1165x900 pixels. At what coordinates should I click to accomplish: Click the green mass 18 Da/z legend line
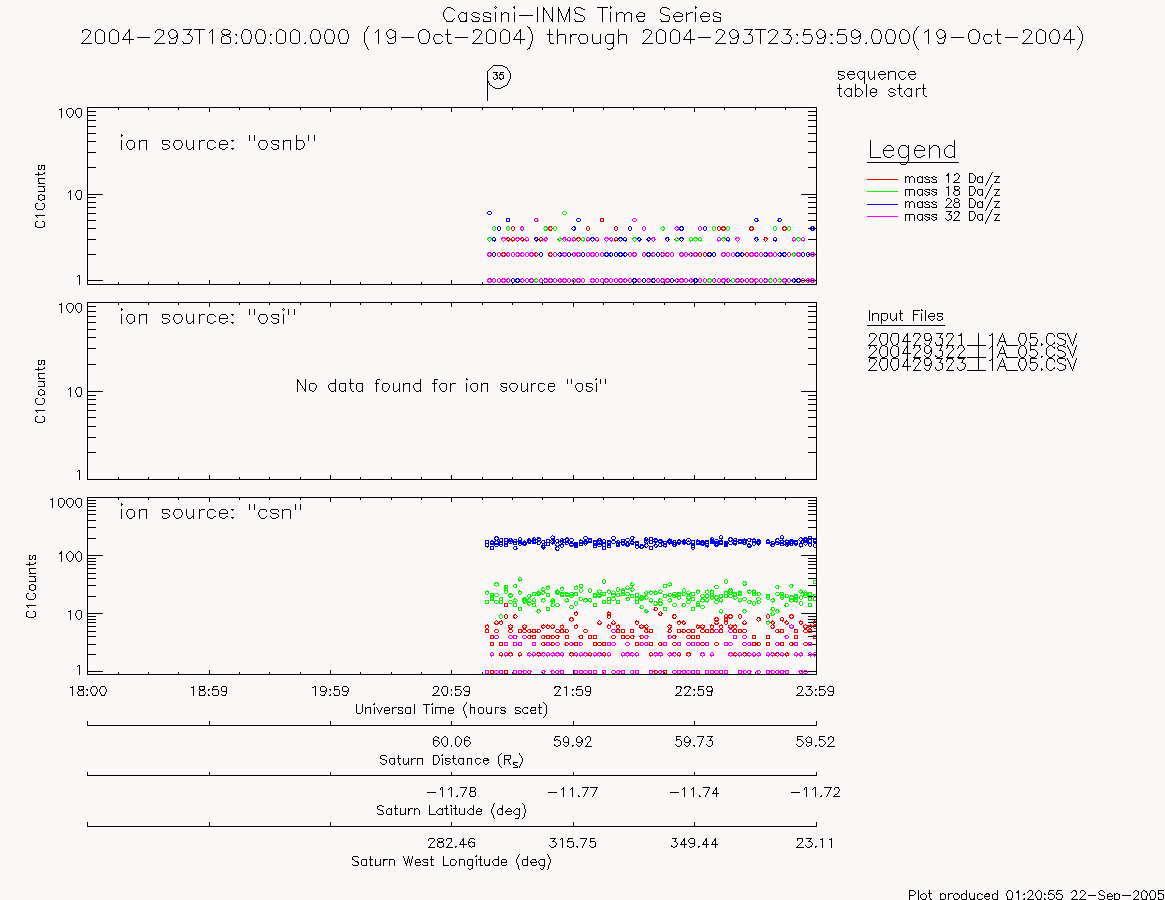[883, 192]
